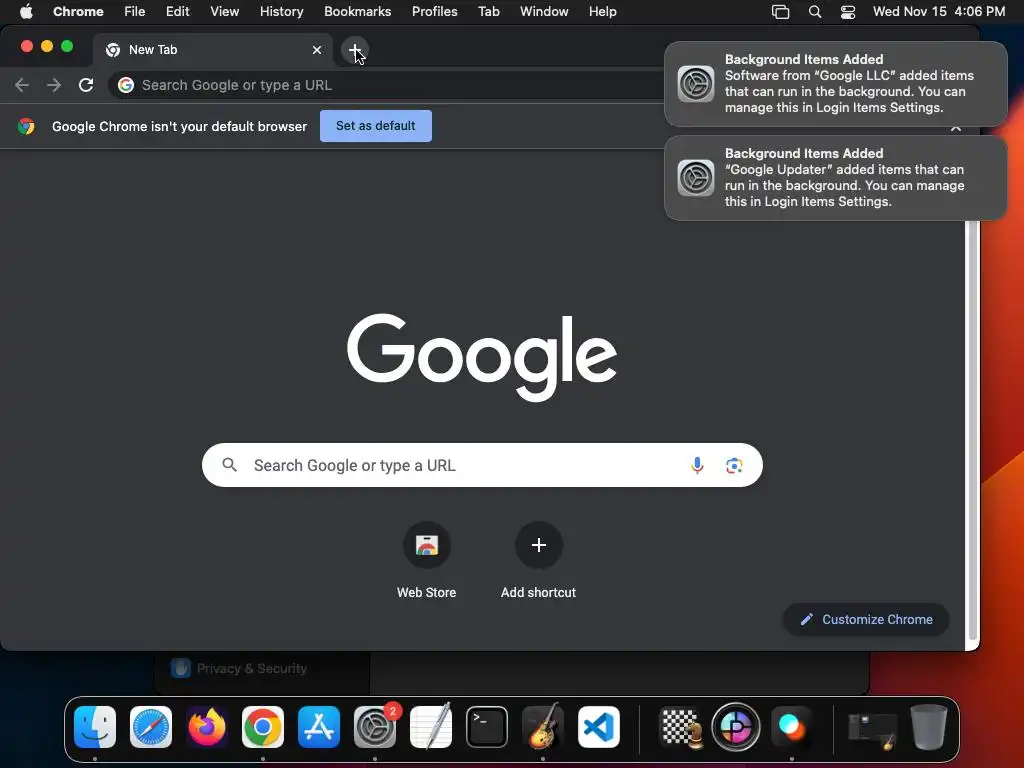Open System Settings from the Dock

click(x=375, y=727)
